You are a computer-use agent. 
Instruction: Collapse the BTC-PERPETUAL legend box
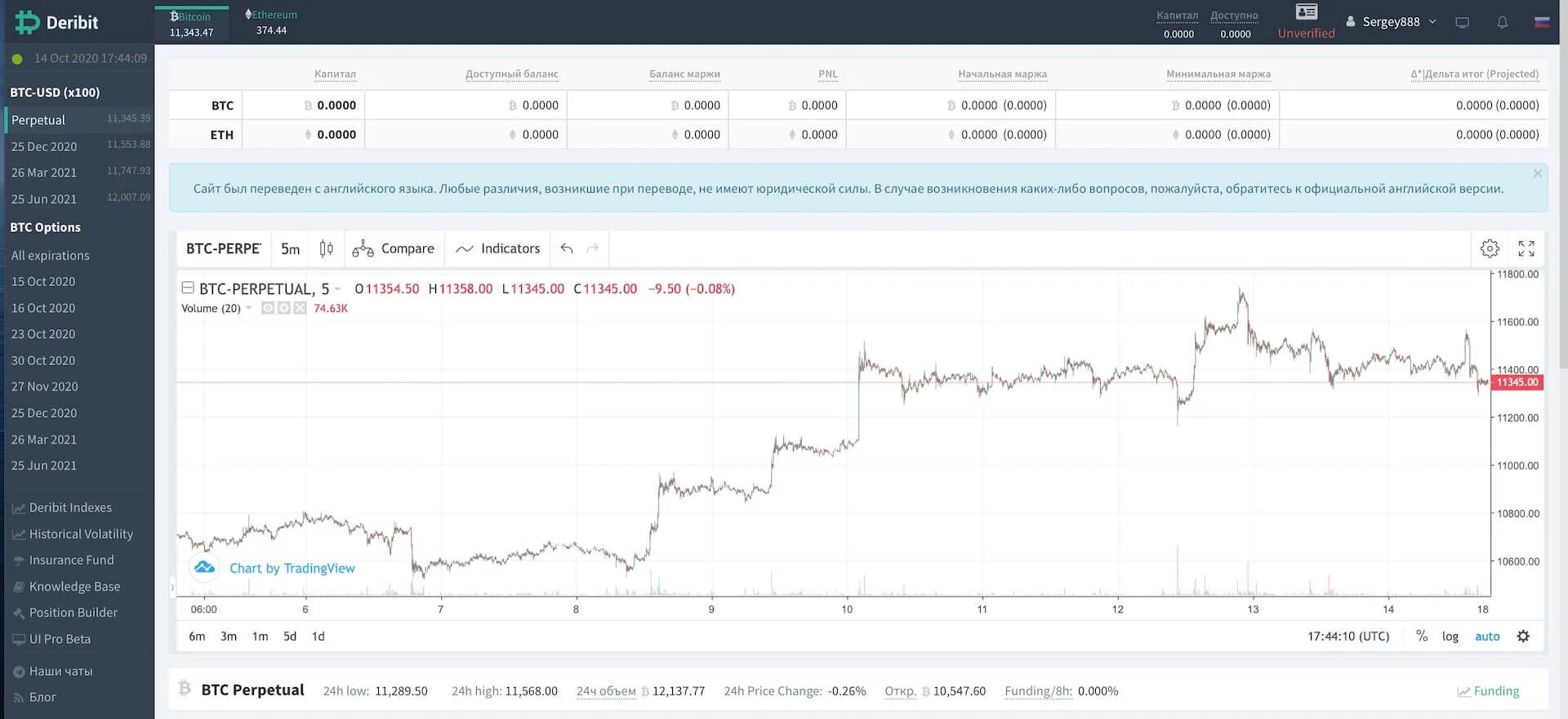tap(188, 288)
